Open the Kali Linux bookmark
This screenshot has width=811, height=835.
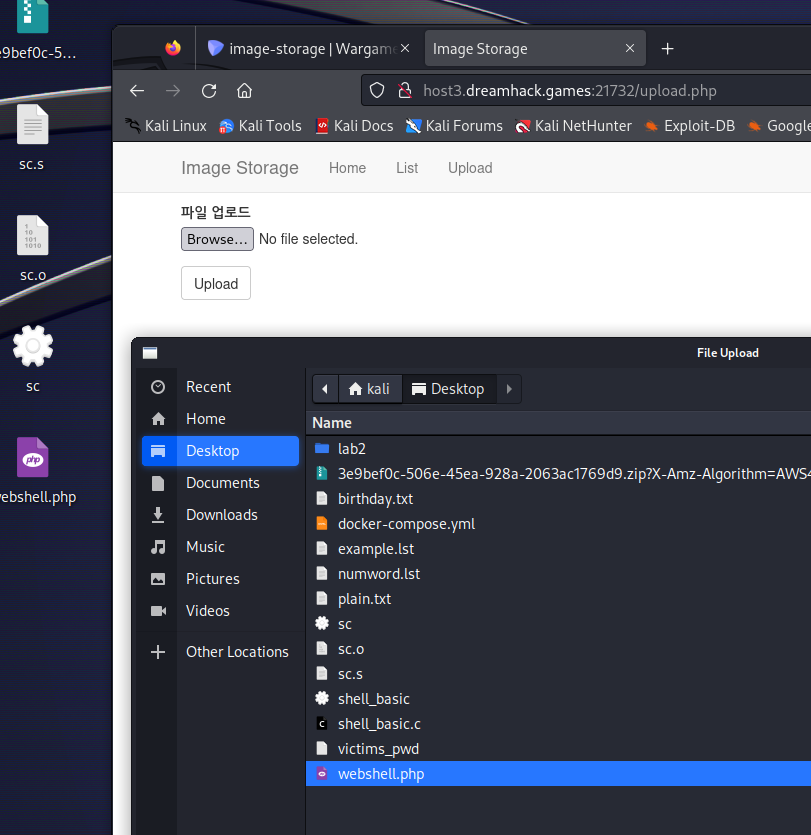click(166, 126)
